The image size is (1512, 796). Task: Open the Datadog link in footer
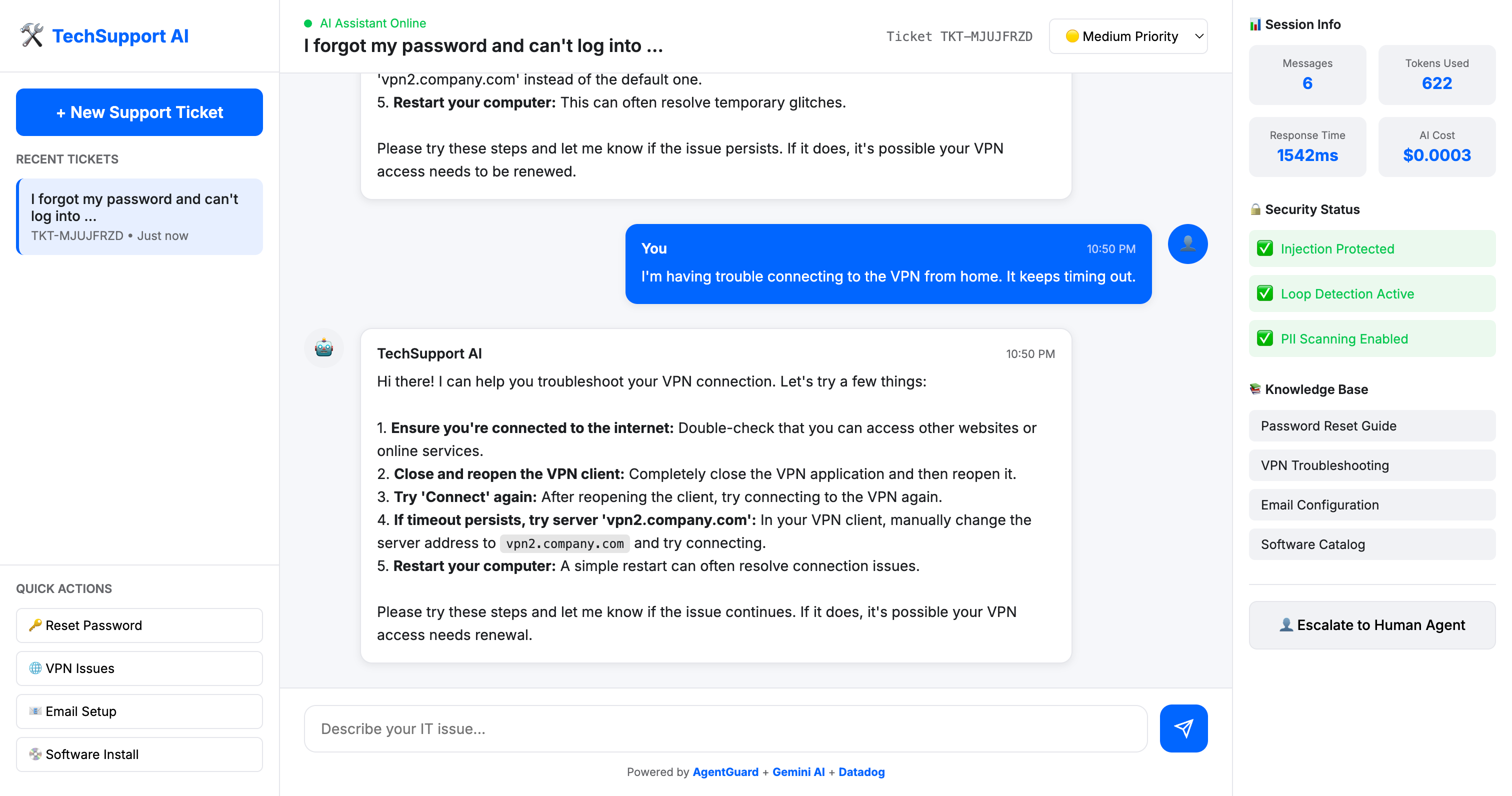tap(861, 772)
